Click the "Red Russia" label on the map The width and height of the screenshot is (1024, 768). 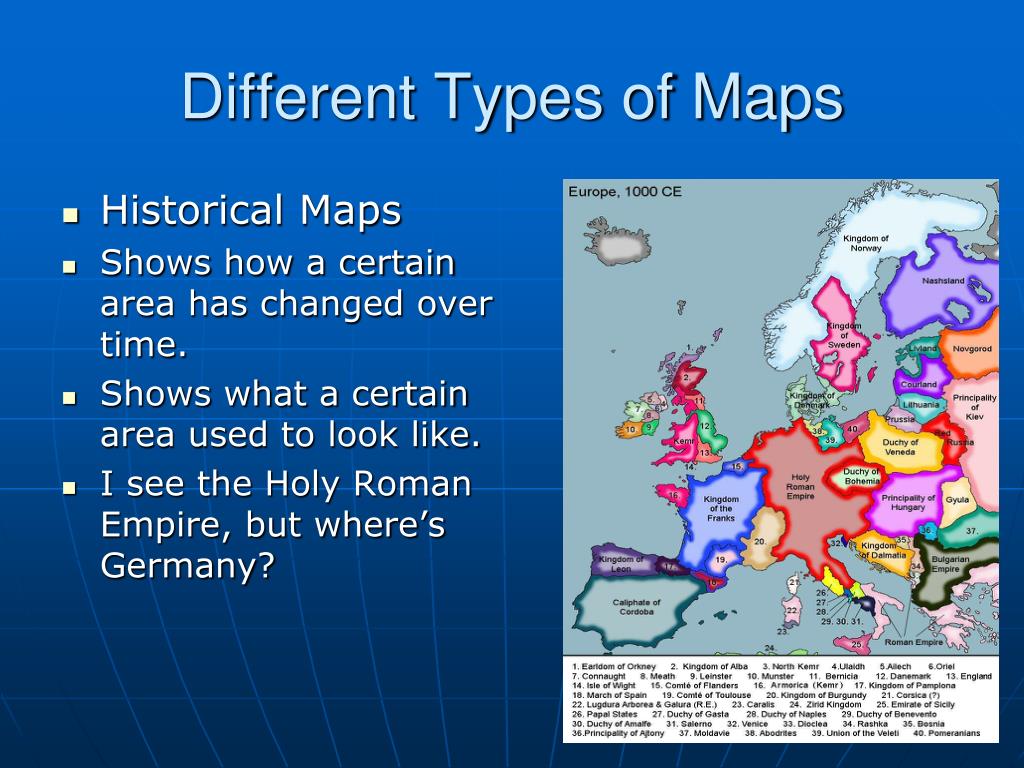(x=953, y=438)
